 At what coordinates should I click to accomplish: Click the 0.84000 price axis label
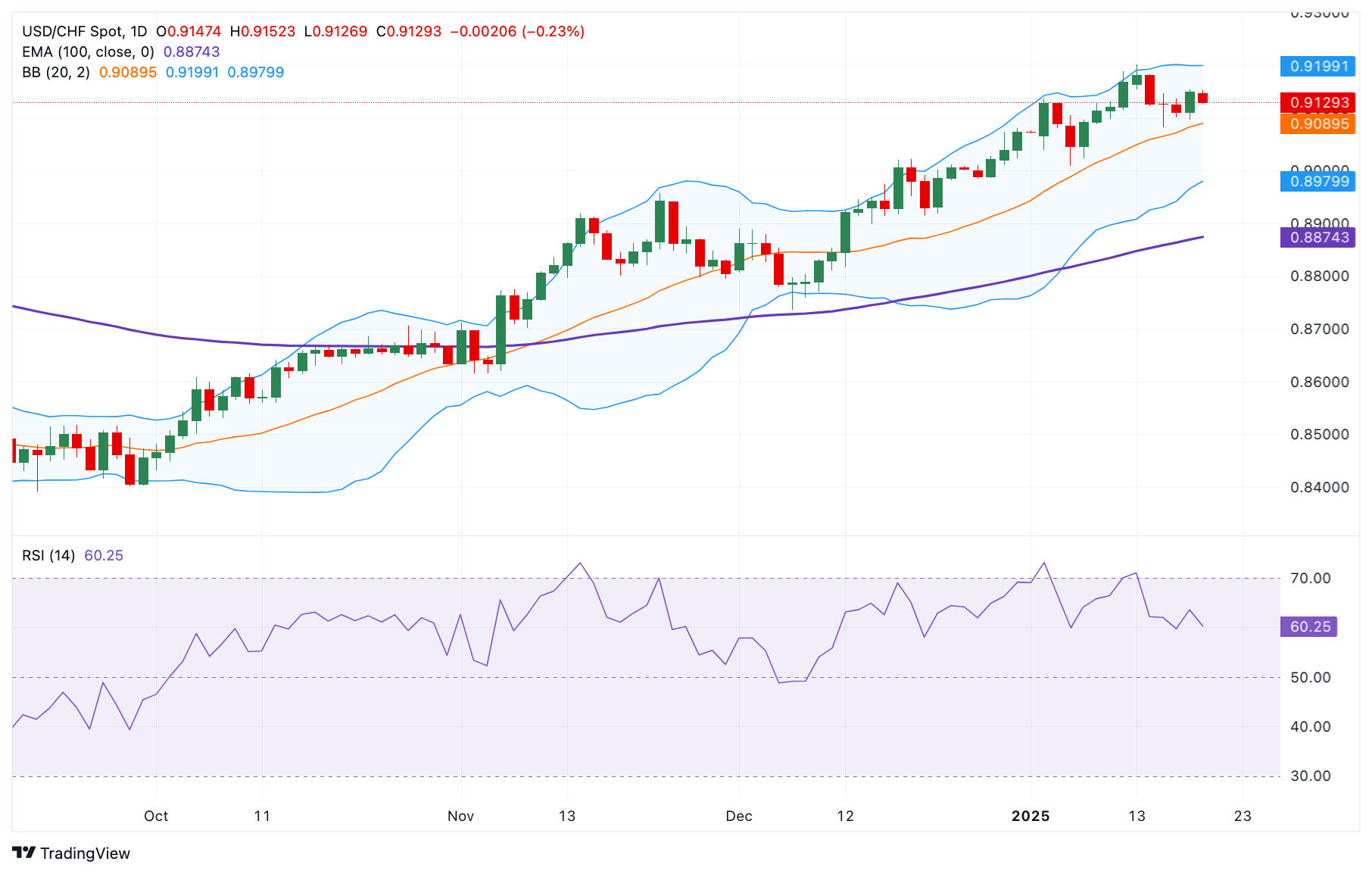(x=1319, y=487)
